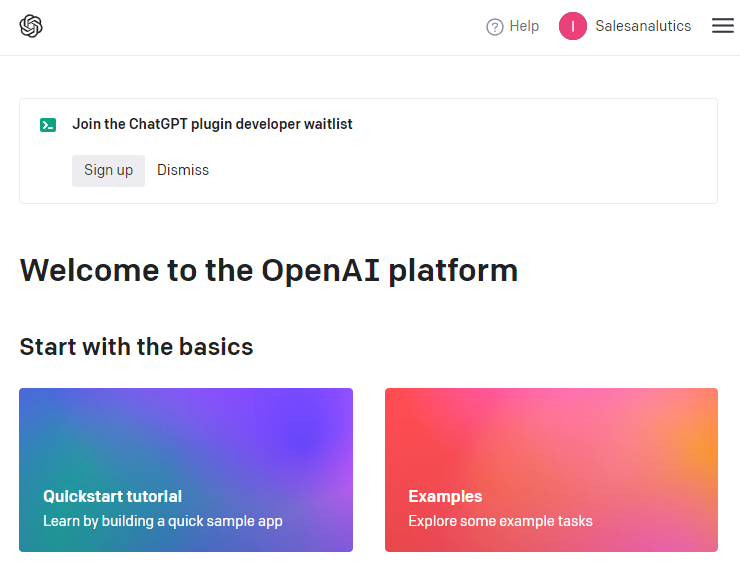Open the purple Quickstart tutorial card

tap(186, 440)
